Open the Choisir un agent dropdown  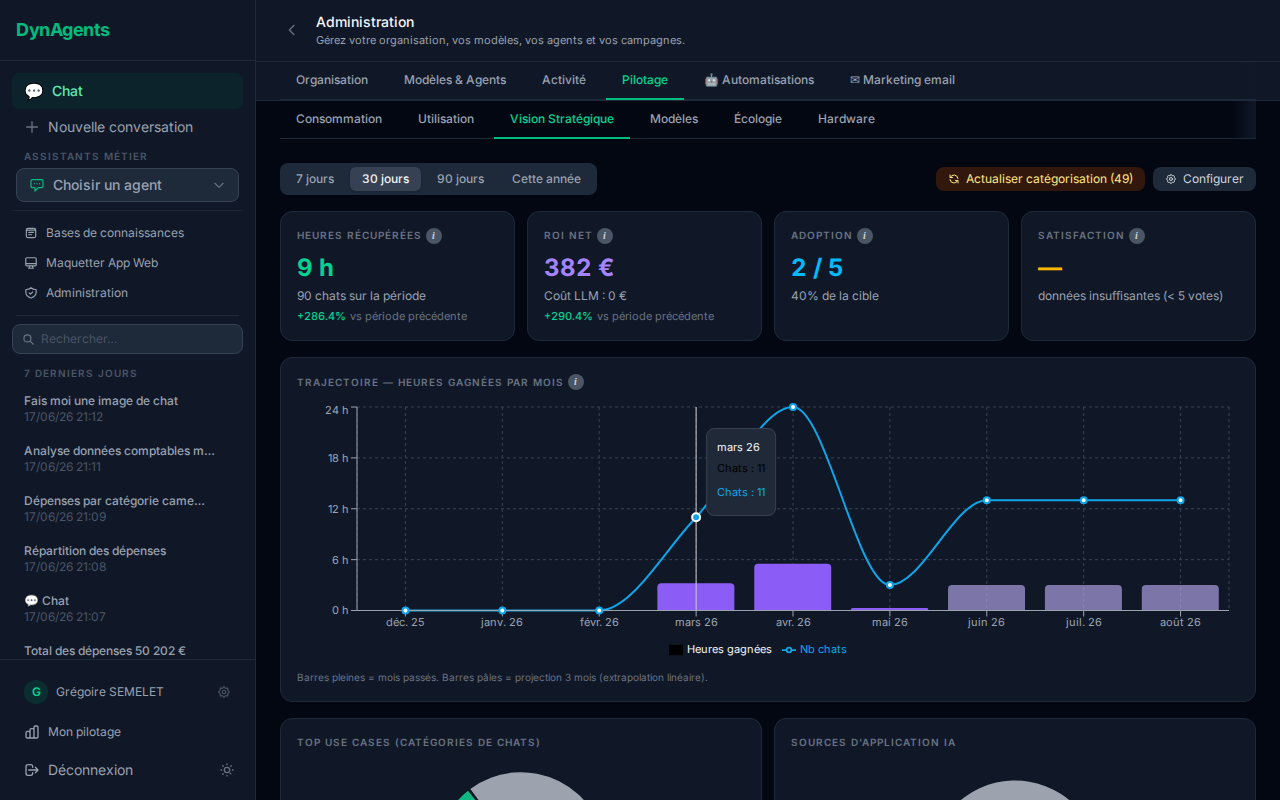127,185
